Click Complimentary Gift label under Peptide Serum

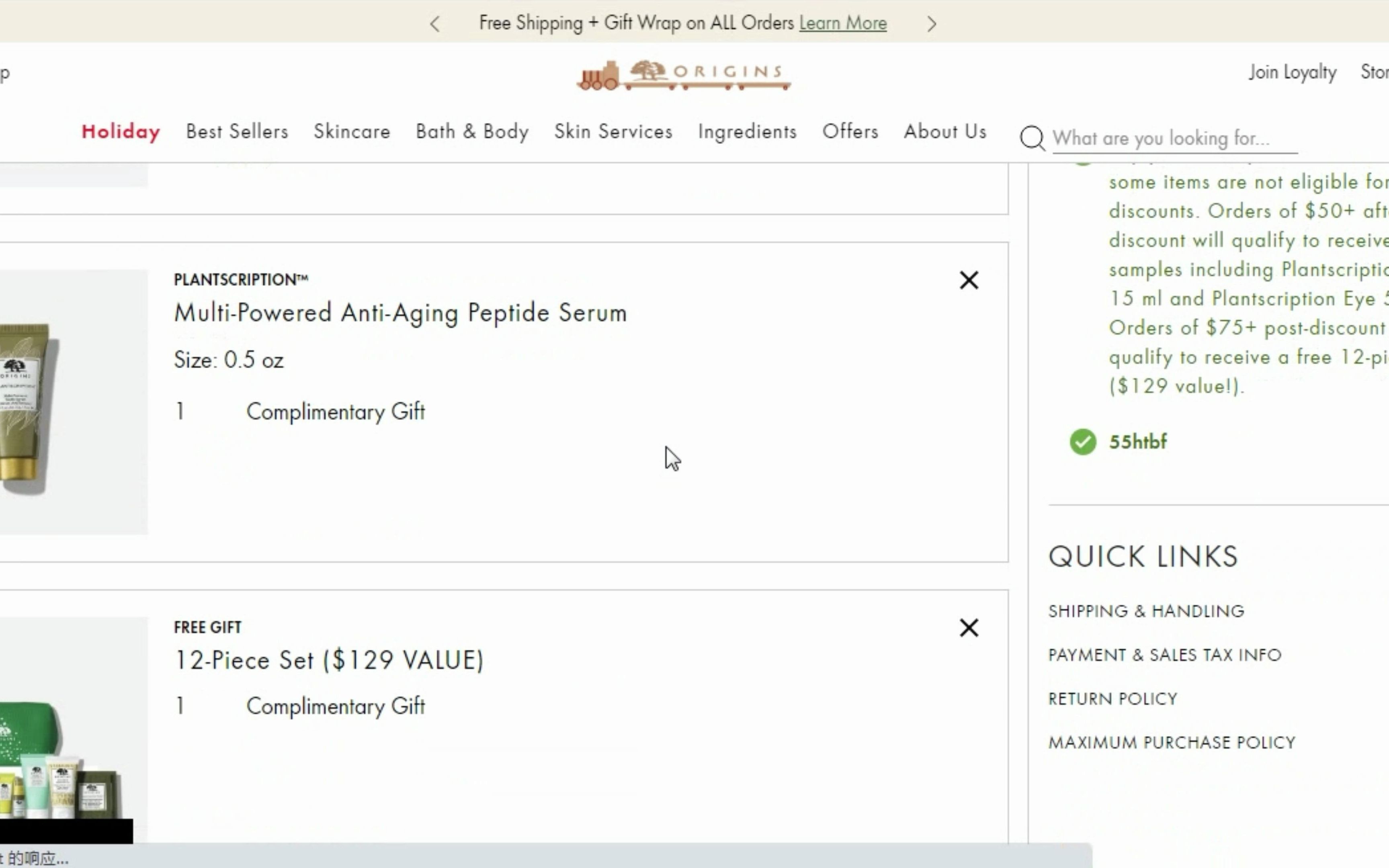pos(336,412)
